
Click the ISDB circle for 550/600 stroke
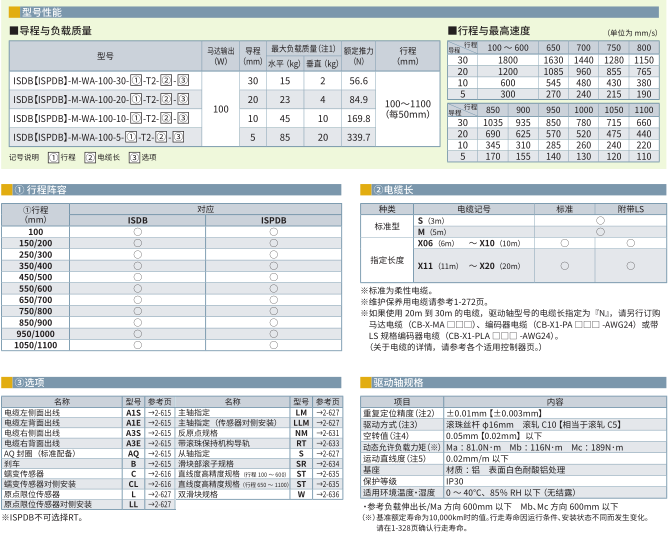click(x=139, y=287)
